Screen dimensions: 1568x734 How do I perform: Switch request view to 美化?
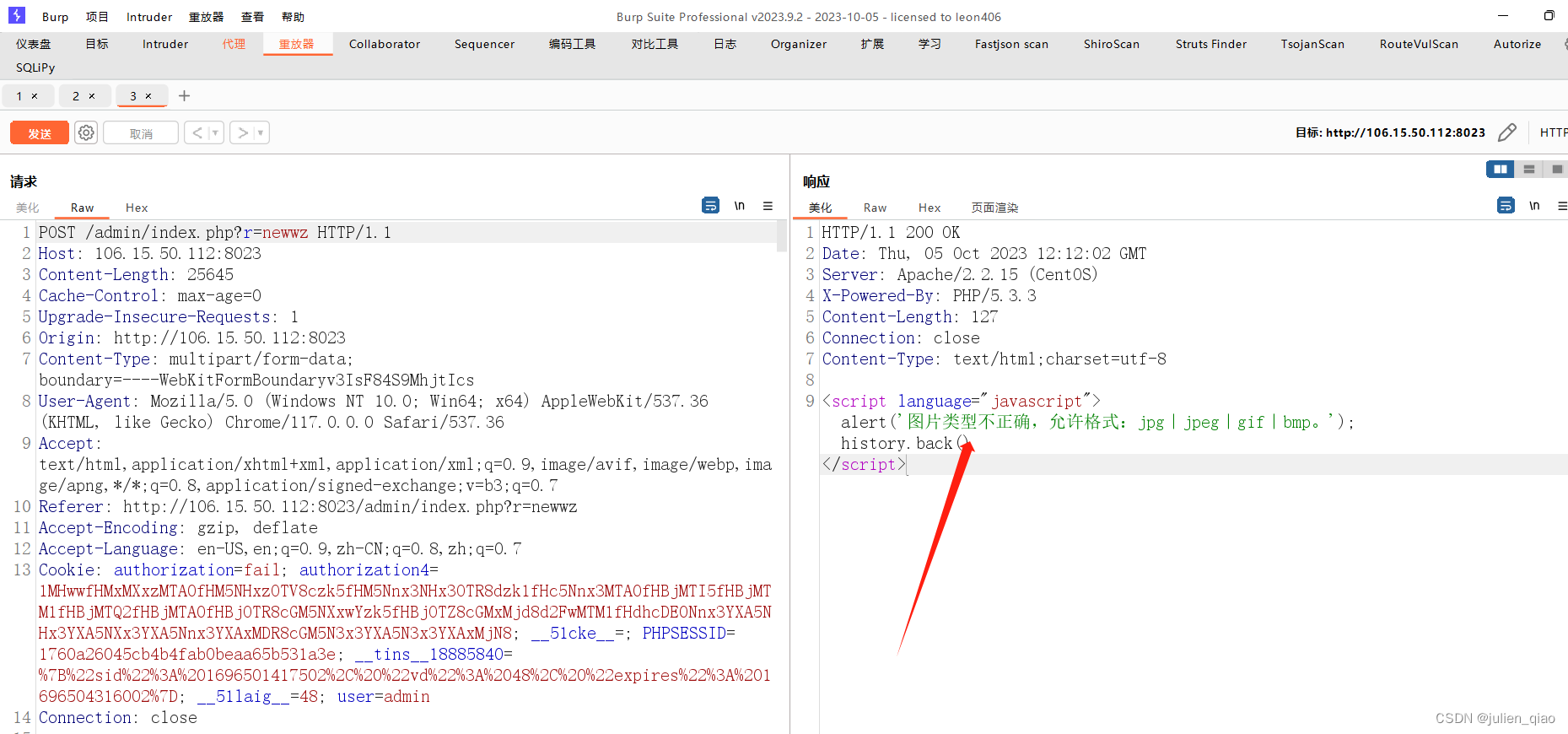click(x=28, y=208)
